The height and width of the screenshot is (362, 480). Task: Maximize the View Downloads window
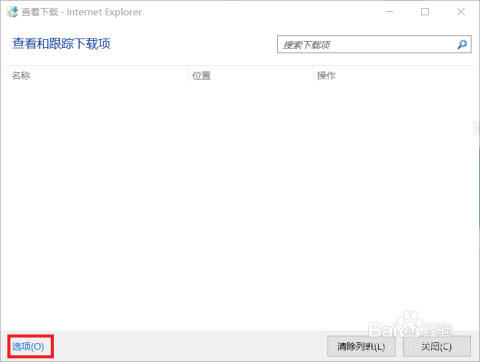pos(425,12)
